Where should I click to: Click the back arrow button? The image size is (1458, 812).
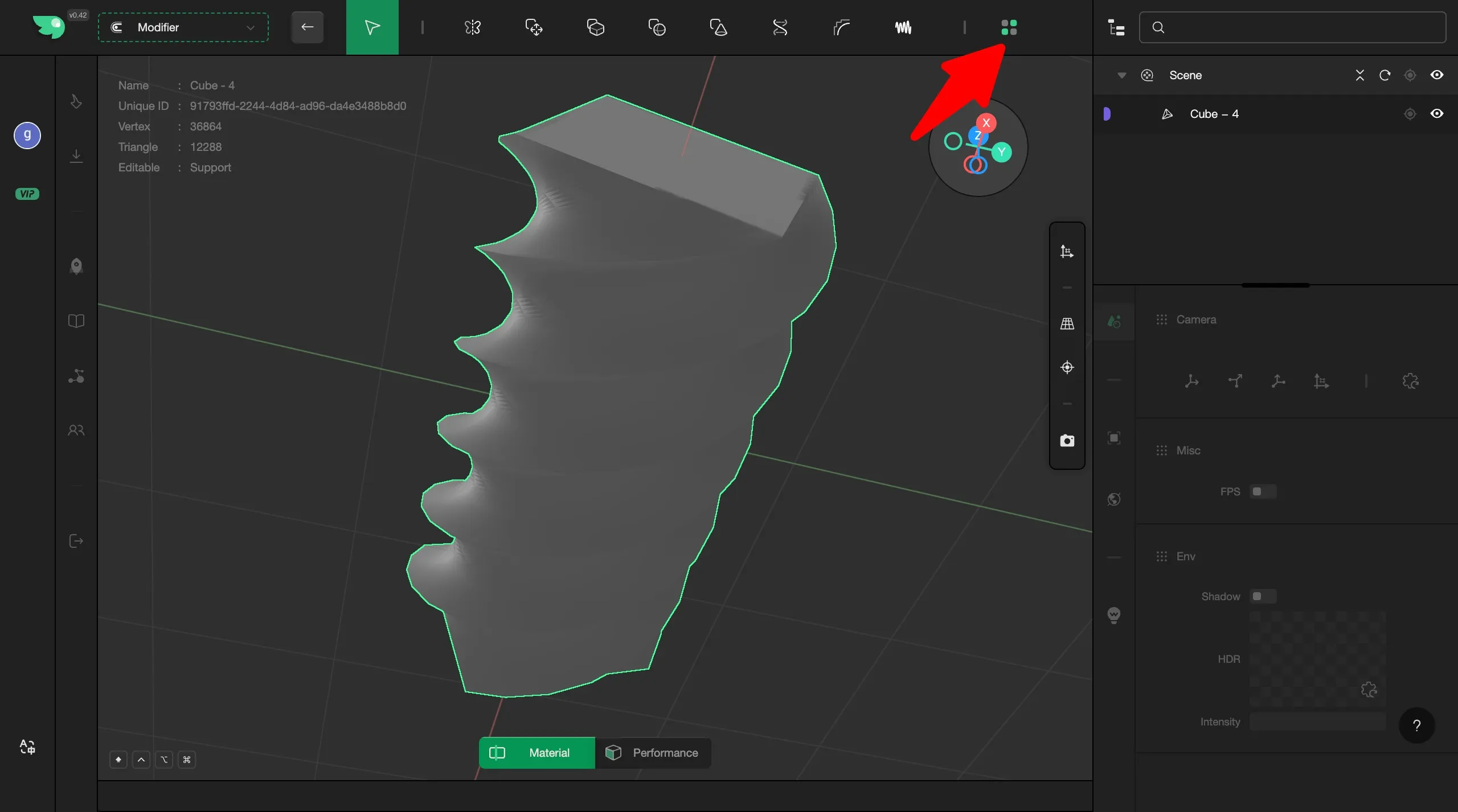pyautogui.click(x=307, y=27)
